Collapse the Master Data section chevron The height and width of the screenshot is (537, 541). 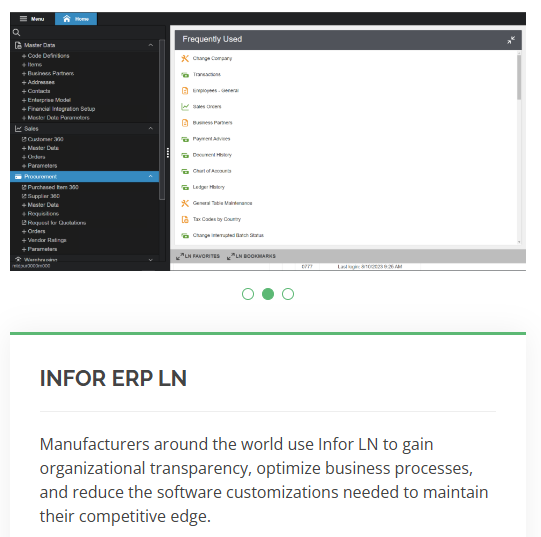(x=150, y=45)
